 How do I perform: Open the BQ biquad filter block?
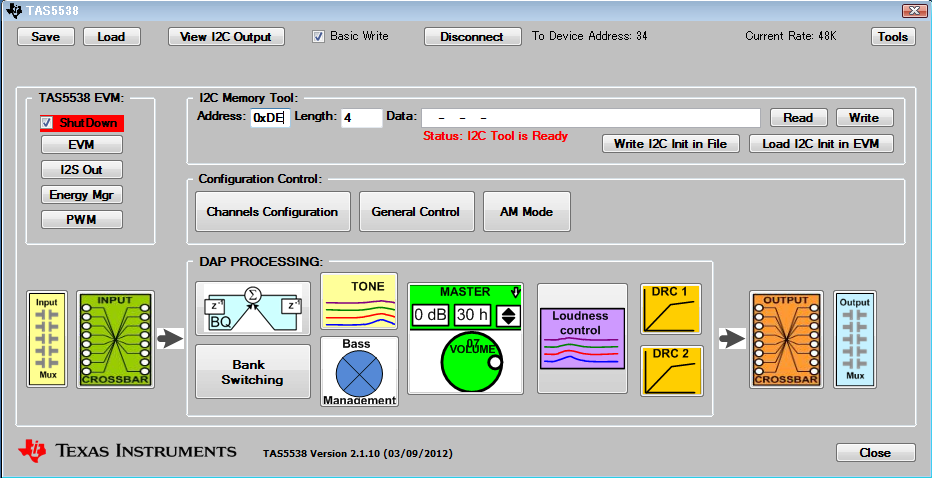click(253, 308)
